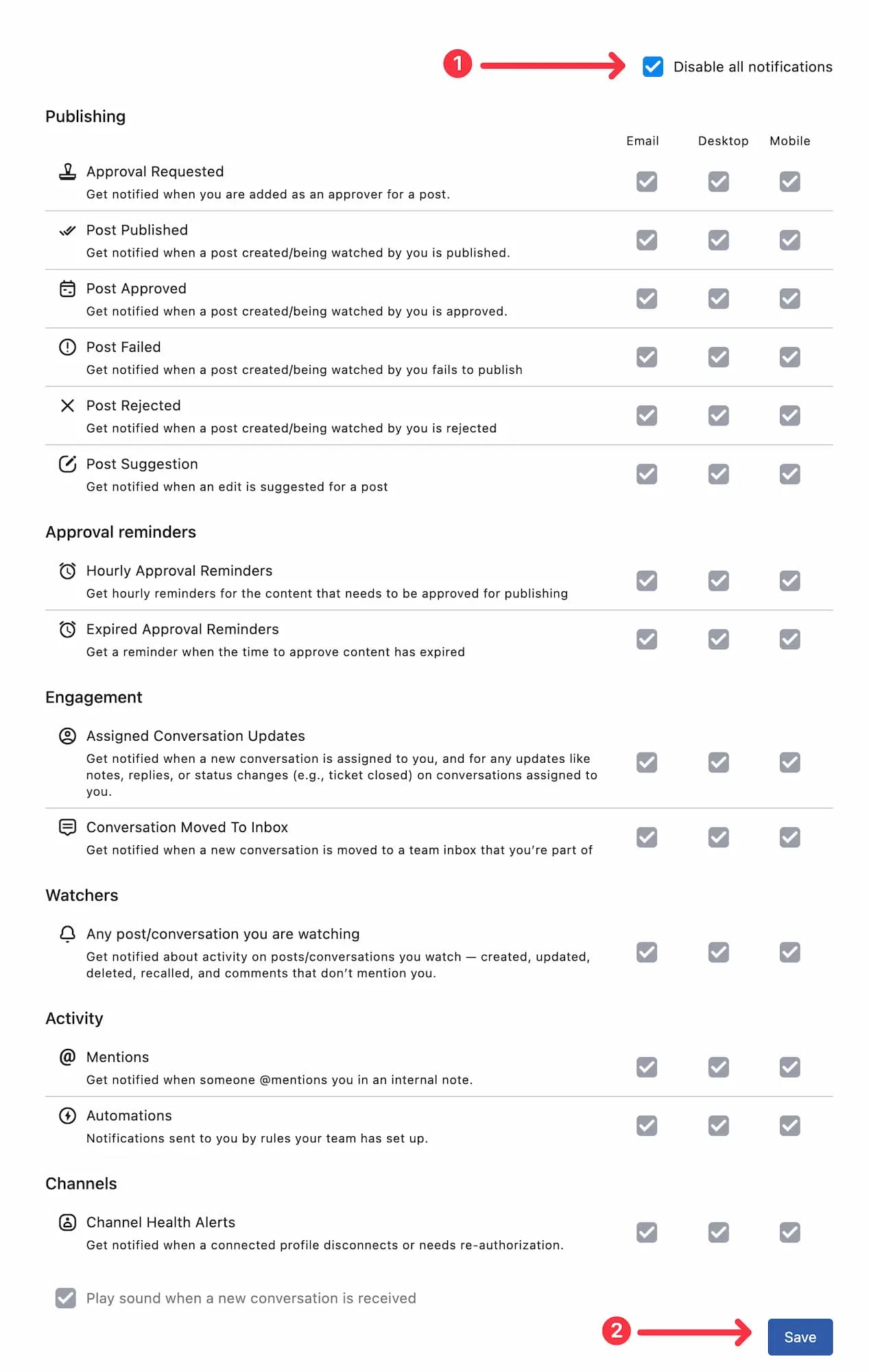The height and width of the screenshot is (1372, 869).
Task: Toggle Desktop checkbox for Conversation Moved To Inbox
Action: point(718,837)
